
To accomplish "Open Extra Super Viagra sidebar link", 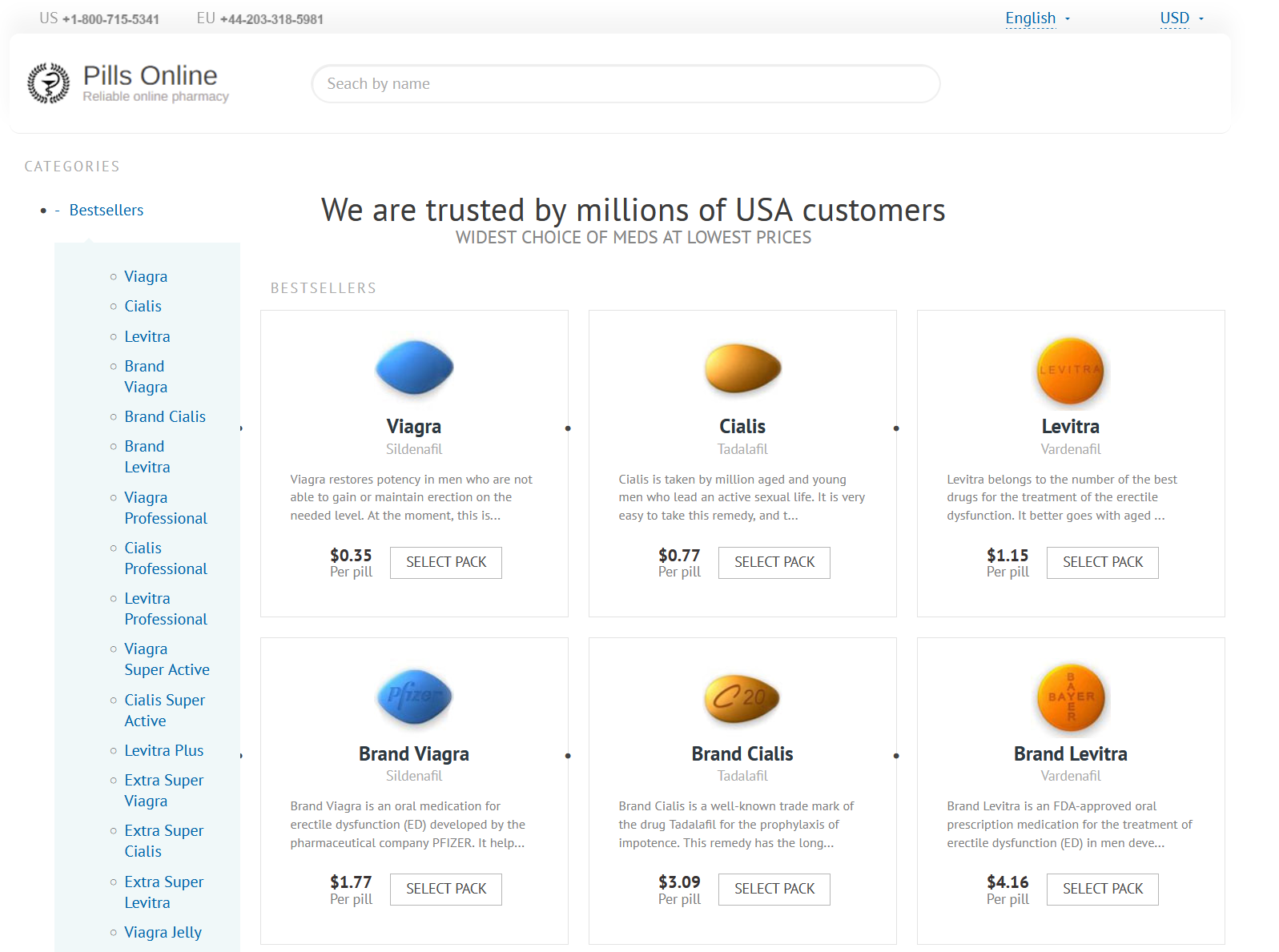I will point(163,790).
